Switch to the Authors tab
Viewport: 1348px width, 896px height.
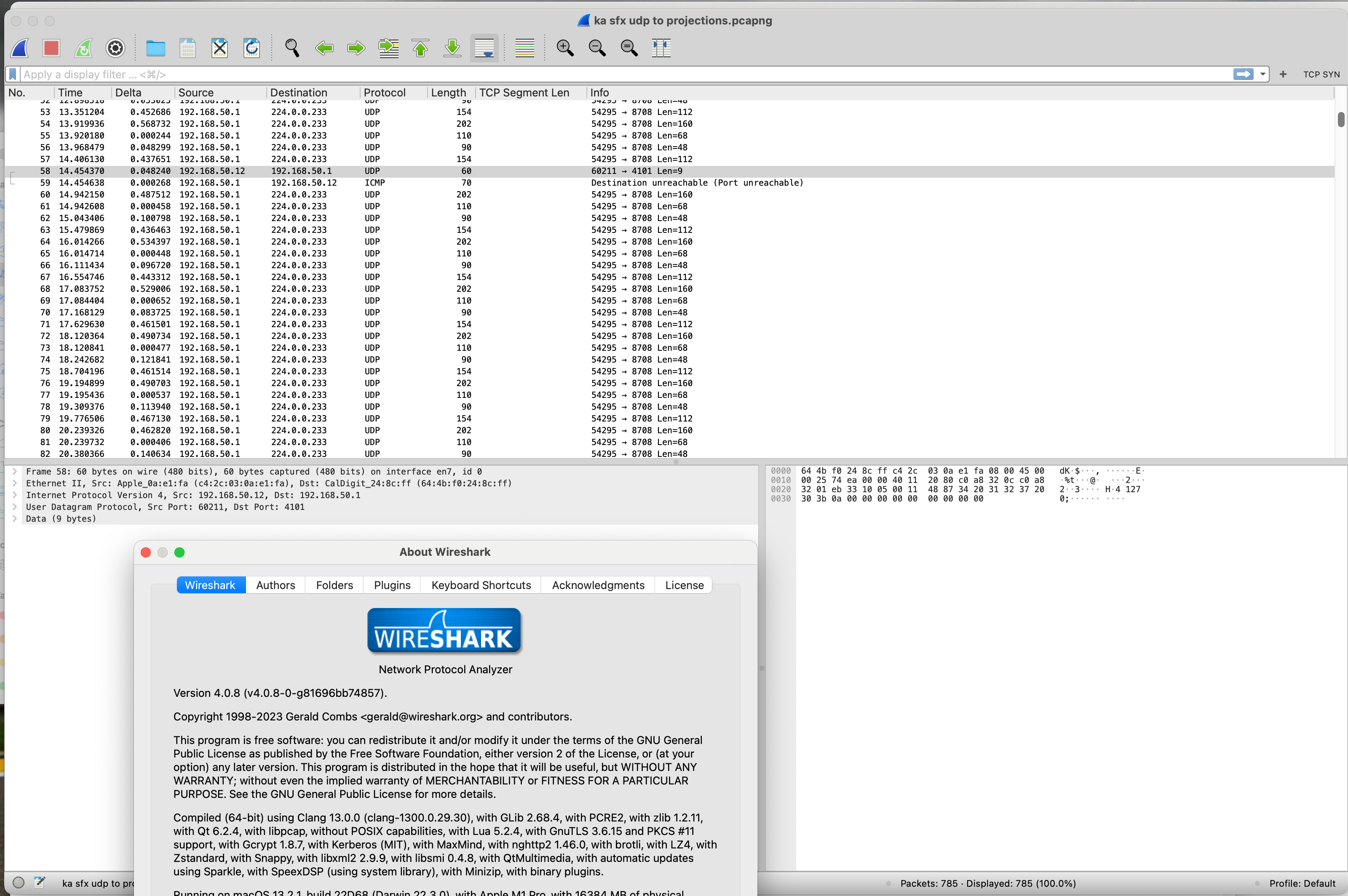[x=275, y=585]
